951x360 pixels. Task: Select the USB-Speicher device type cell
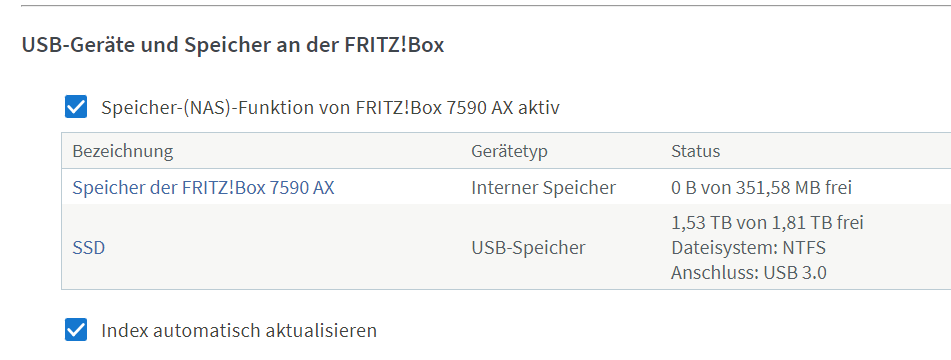coord(528,248)
